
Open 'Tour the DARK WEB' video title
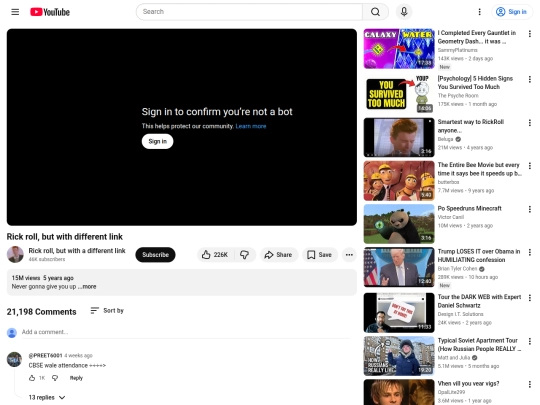(479, 301)
